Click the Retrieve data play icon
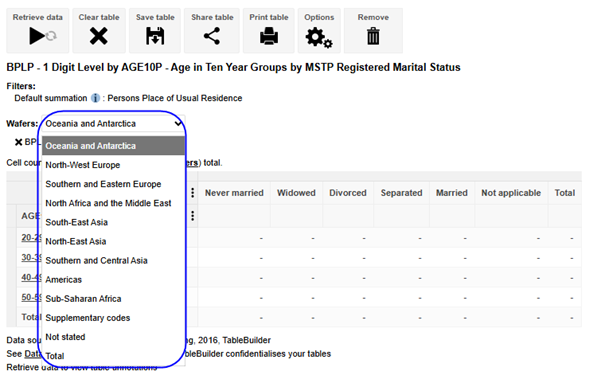 click(43, 36)
